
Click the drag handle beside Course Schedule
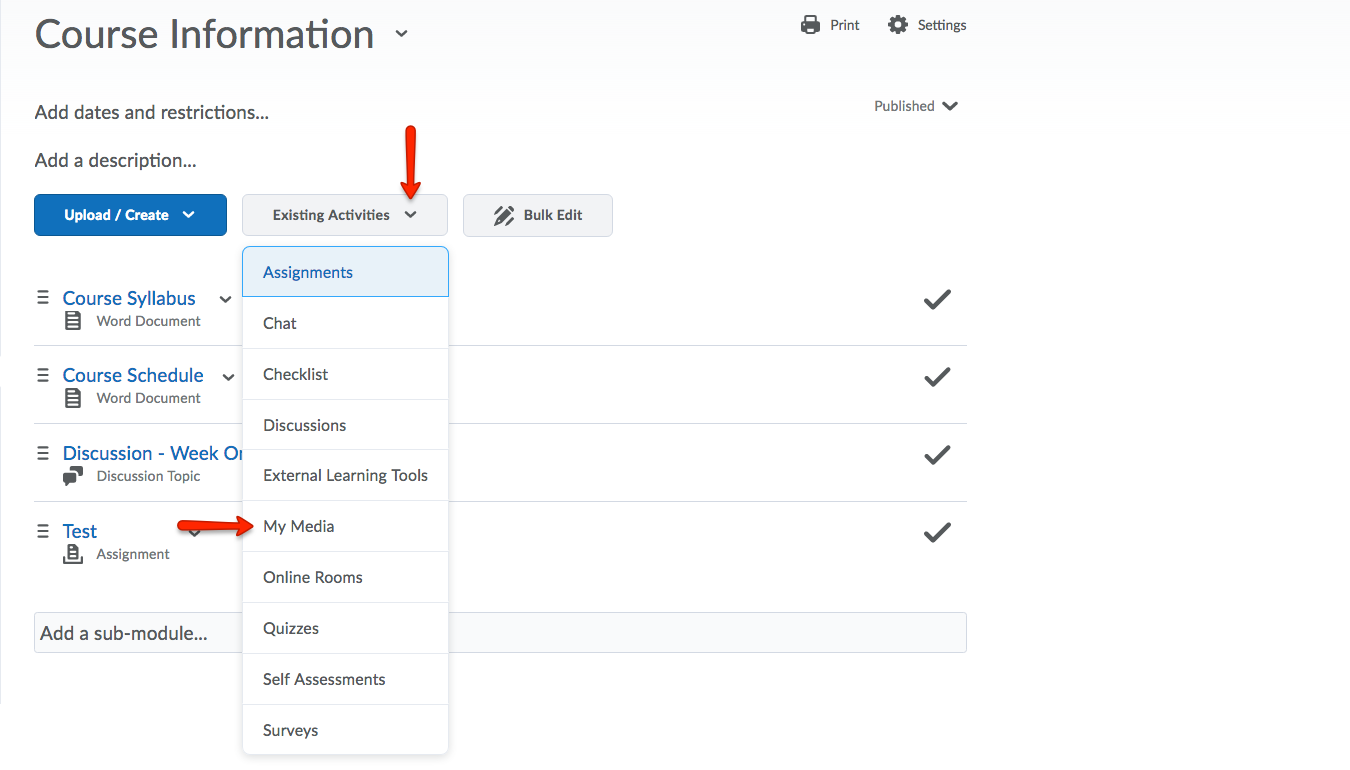43,375
